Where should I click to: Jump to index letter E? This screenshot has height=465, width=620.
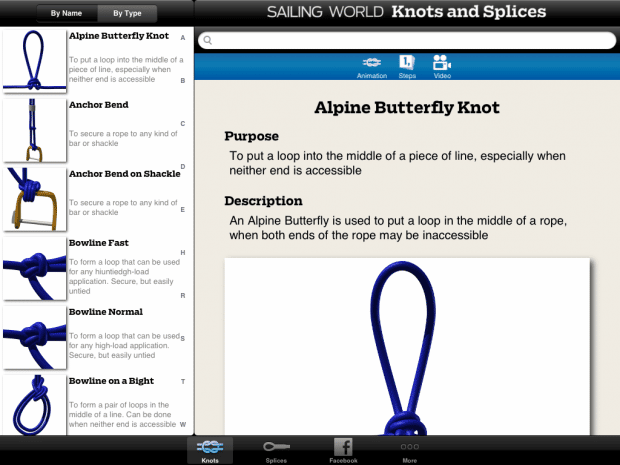coord(183,210)
